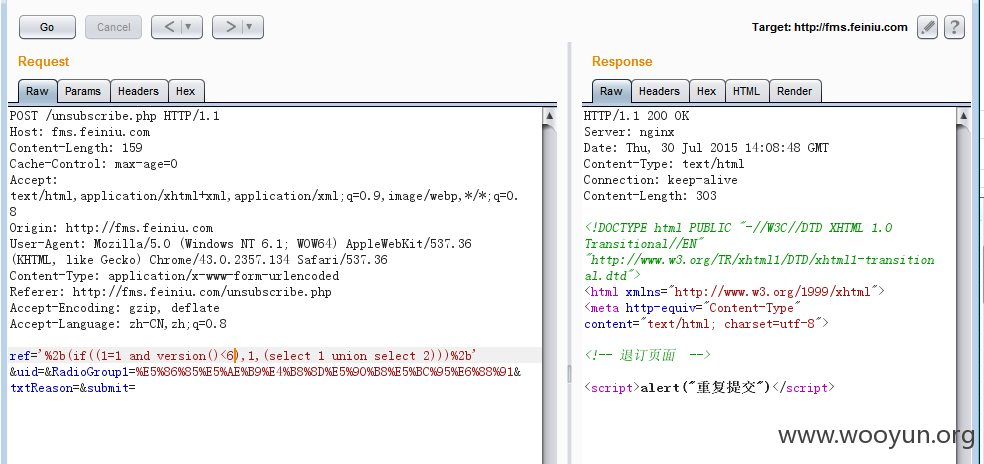984x464 pixels.
Task: Click the Date response header line
Action: point(707,148)
